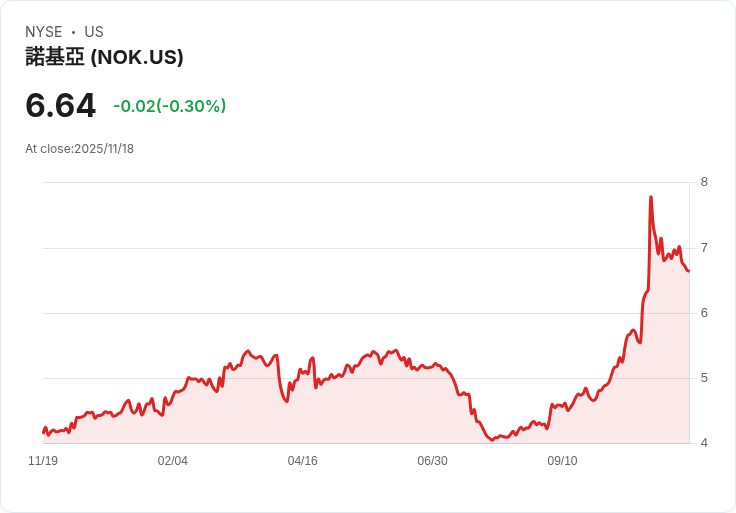Click the highest peak of the red price line
The width and height of the screenshot is (736, 513).
651,197
